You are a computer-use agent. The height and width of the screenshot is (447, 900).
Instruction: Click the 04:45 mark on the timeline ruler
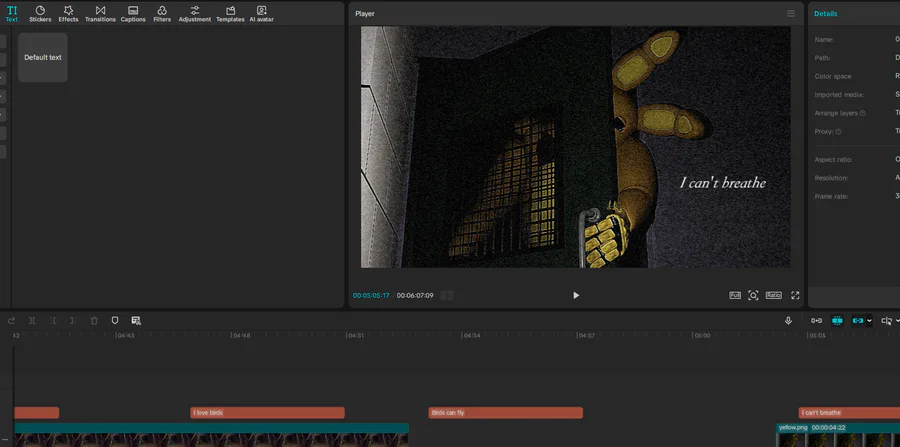(126, 335)
